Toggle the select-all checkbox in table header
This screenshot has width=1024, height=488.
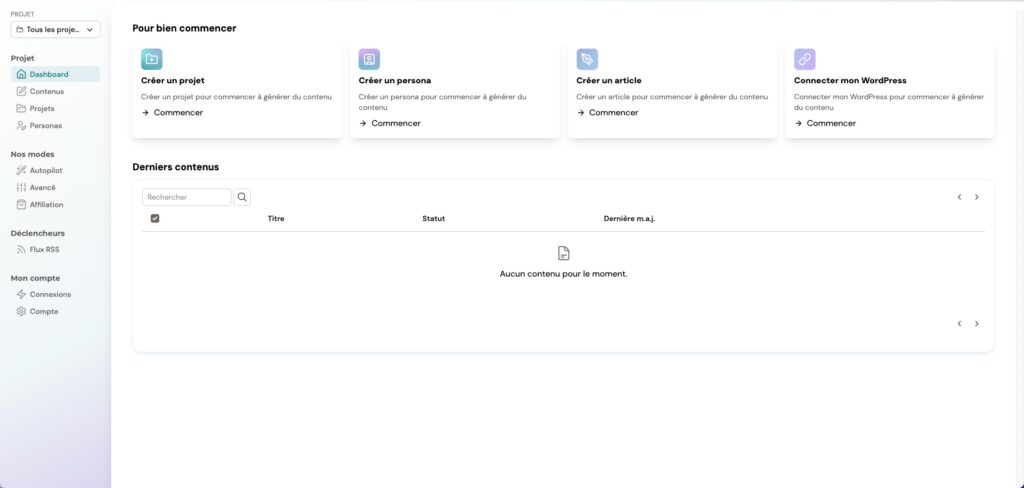pos(155,218)
